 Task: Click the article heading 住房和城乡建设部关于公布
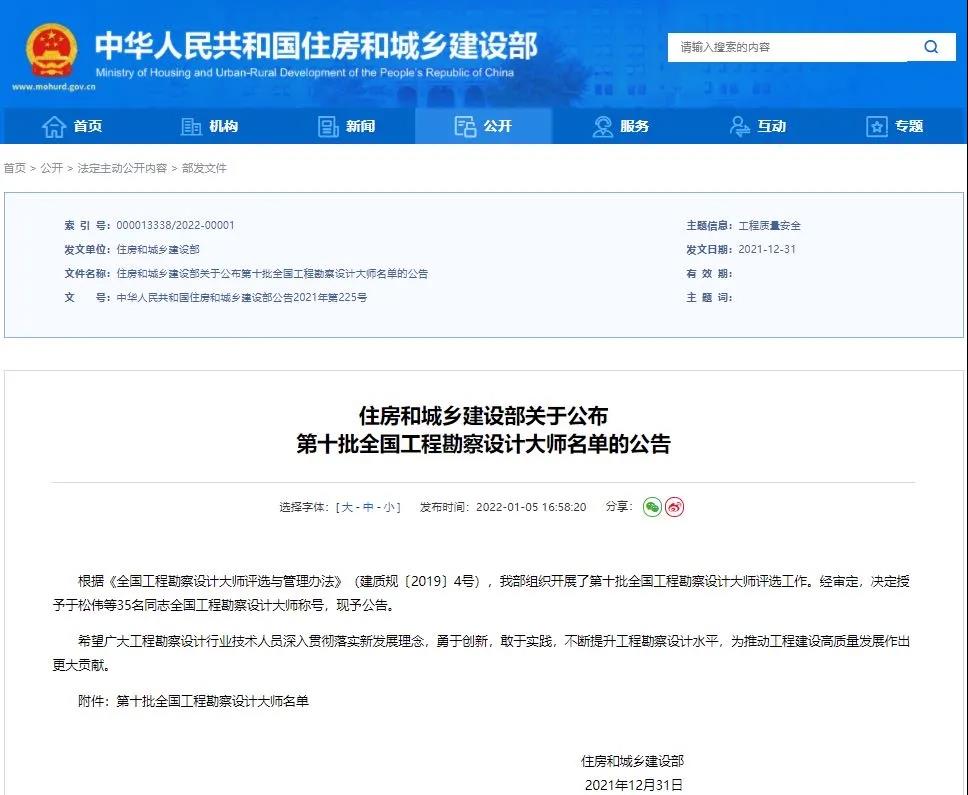(483, 416)
